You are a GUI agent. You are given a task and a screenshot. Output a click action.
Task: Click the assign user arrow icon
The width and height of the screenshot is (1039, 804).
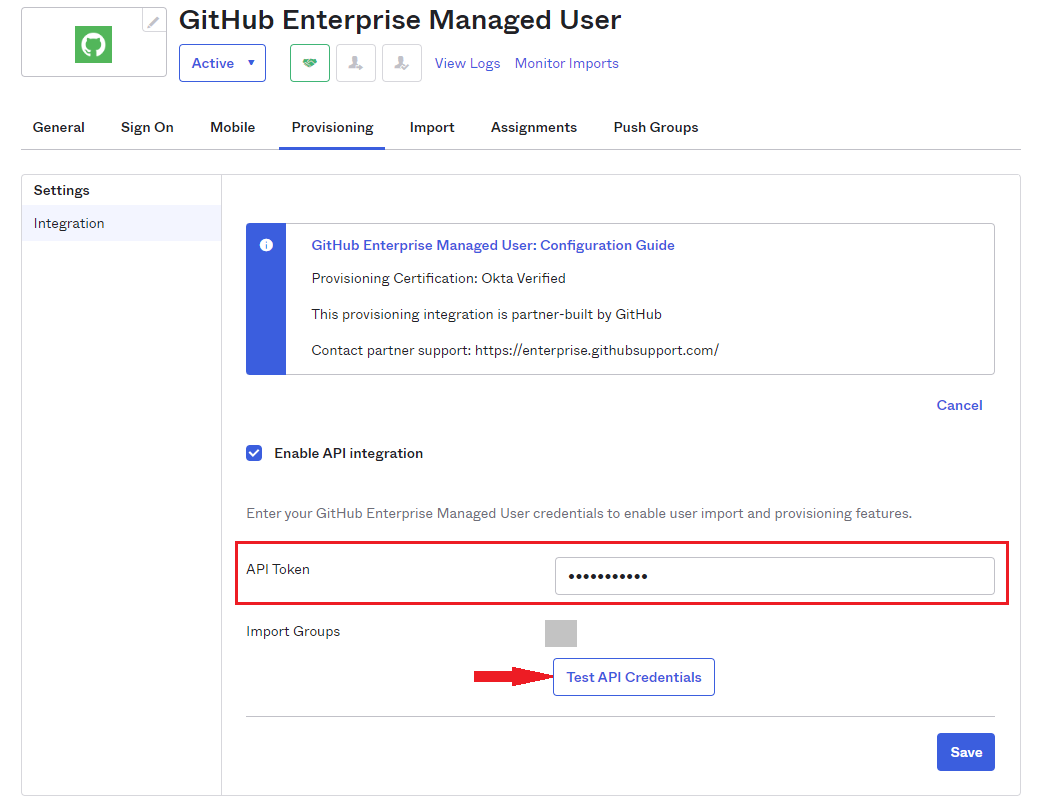[355, 63]
